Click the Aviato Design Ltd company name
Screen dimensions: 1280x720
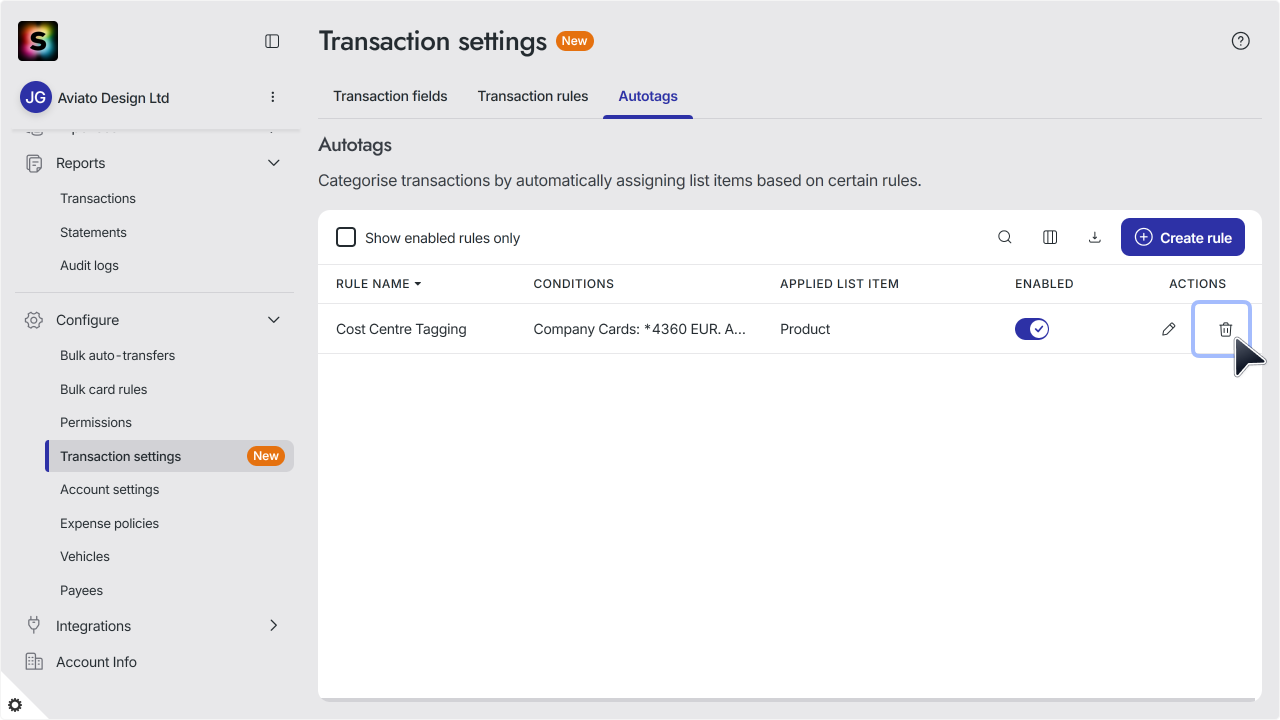point(113,98)
